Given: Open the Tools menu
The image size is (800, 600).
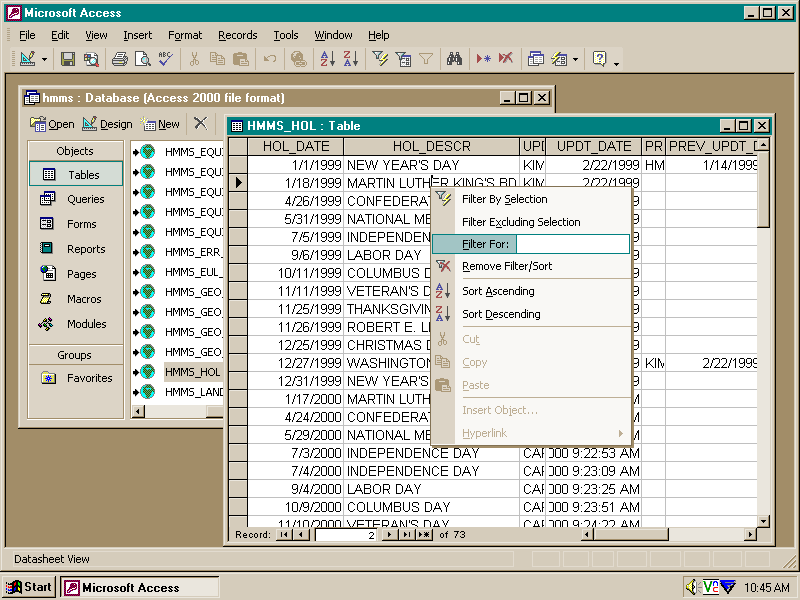Looking at the screenshot, I should (286, 35).
